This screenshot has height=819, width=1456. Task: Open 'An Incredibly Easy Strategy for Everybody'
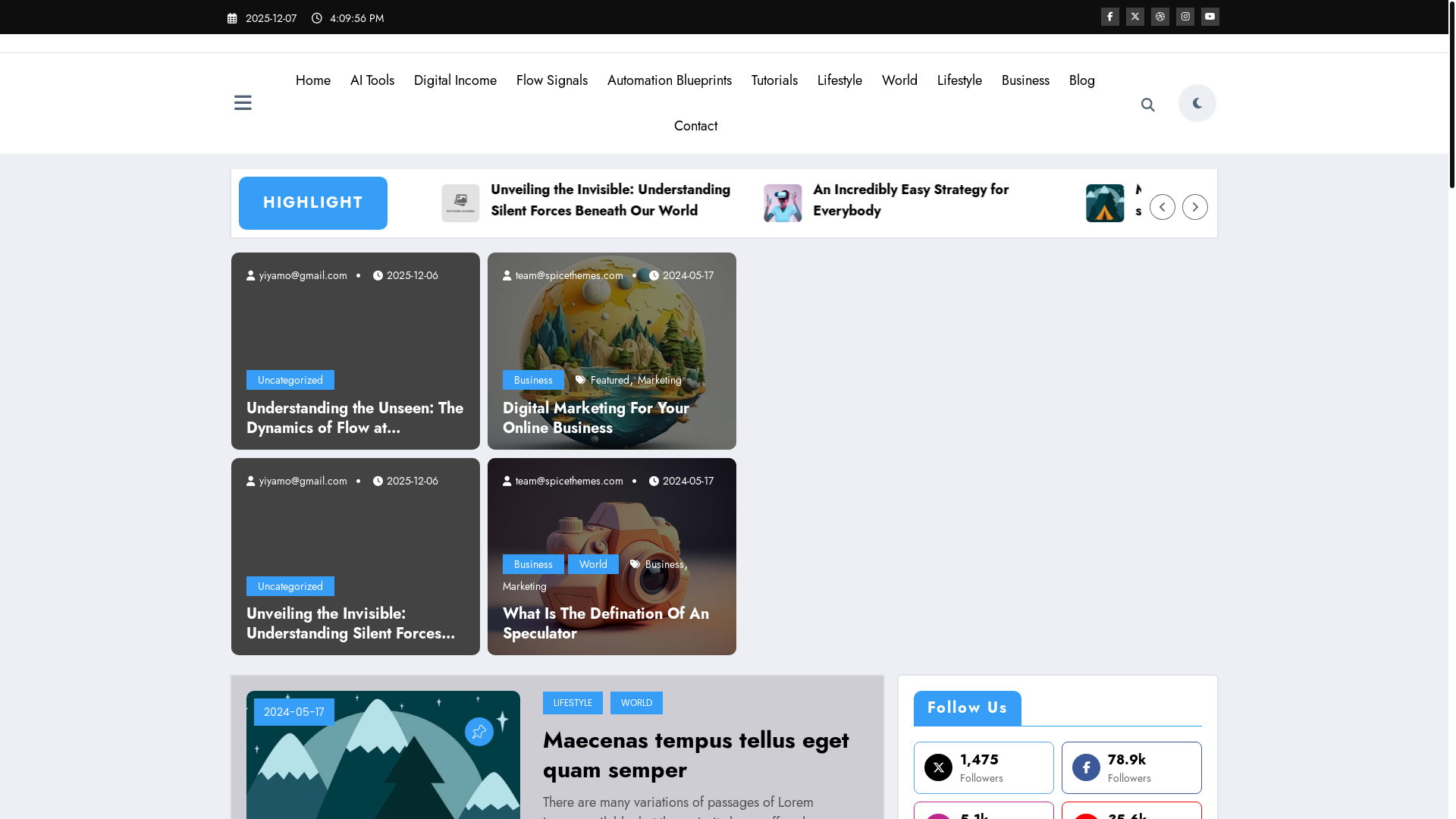point(911,200)
